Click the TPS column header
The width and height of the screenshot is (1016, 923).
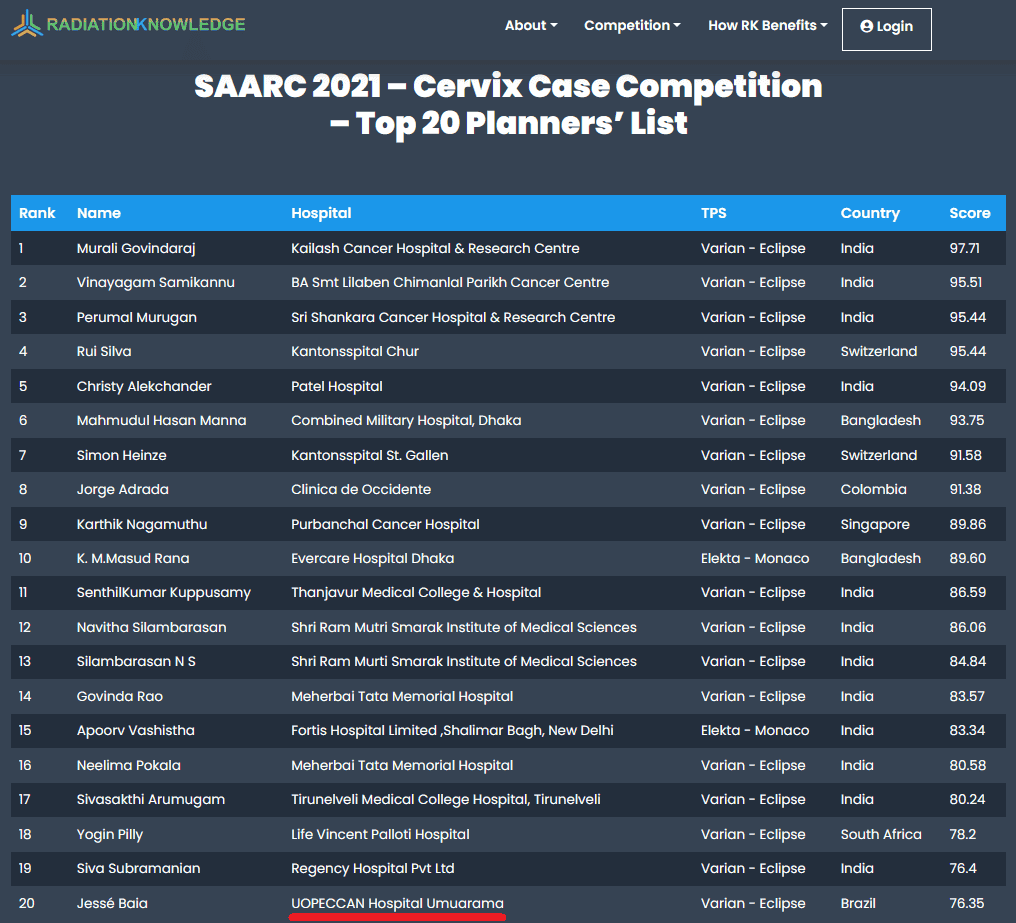coord(713,213)
